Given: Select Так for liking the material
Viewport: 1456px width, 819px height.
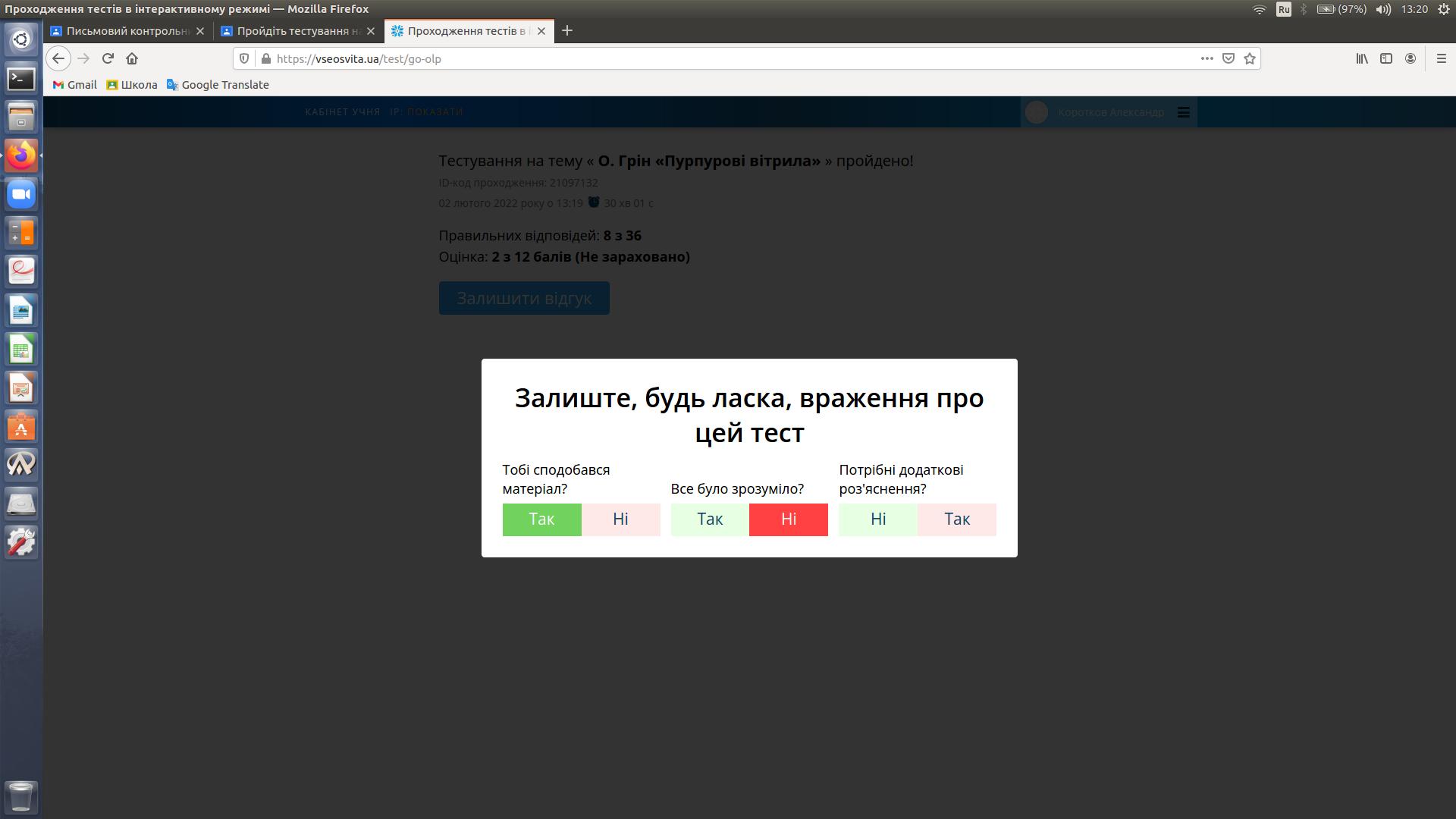Looking at the screenshot, I should (541, 519).
